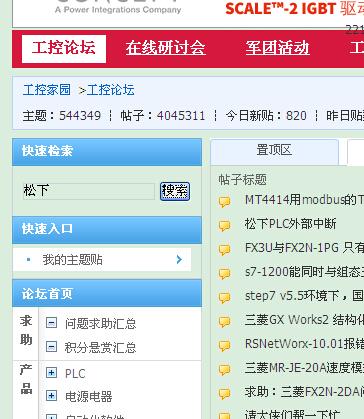Click bubble icon beside s7-1200 post
The height and width of the screenshot is (419, 364).
[225, 273]
